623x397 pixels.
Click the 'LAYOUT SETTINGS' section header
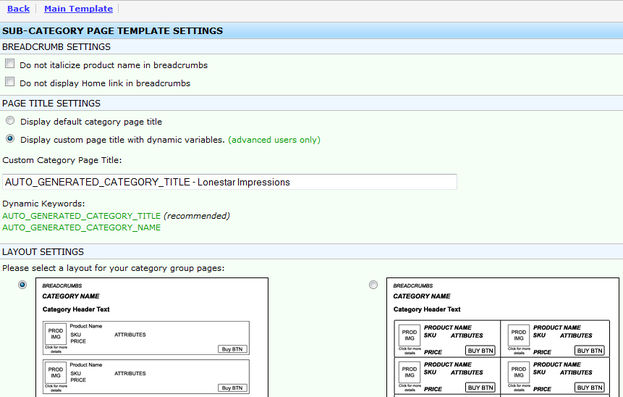tap(43, 252)
